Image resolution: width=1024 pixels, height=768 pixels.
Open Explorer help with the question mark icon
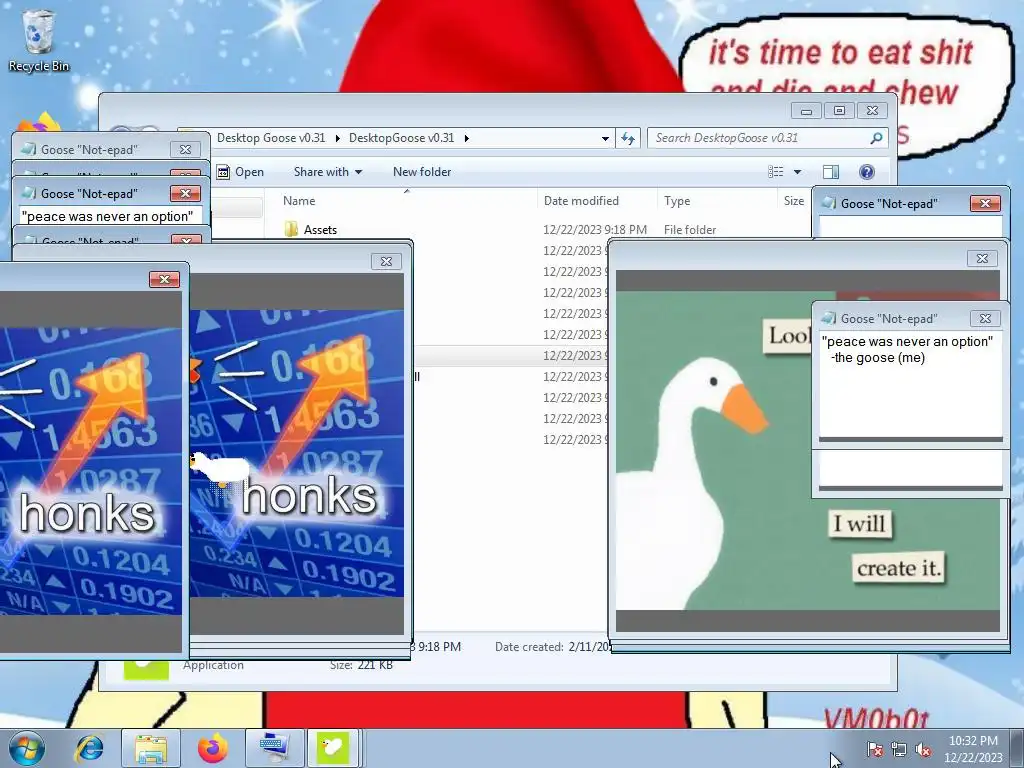coord(867,172)
